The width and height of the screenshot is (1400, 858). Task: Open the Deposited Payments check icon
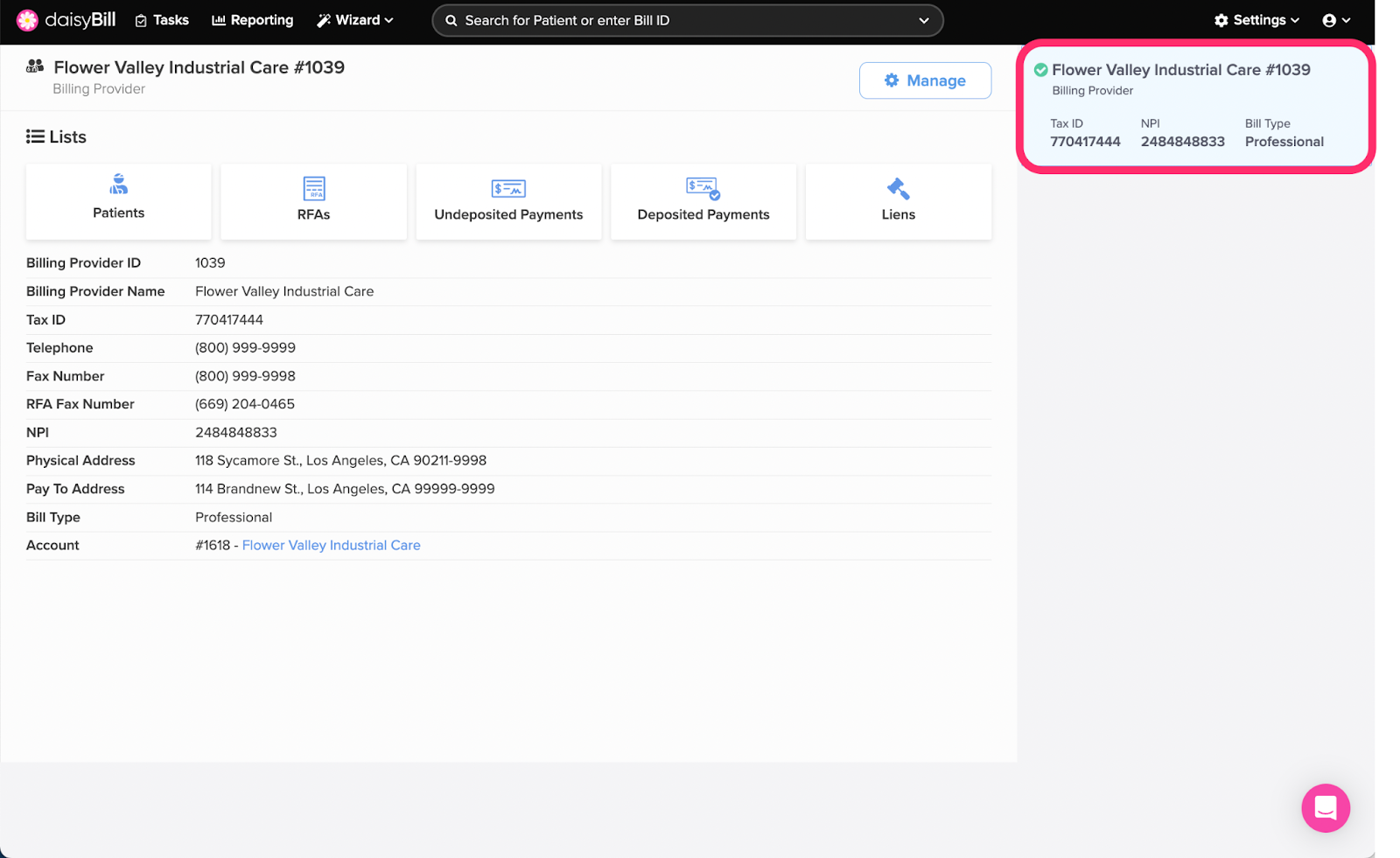click(x=703, y=188)
